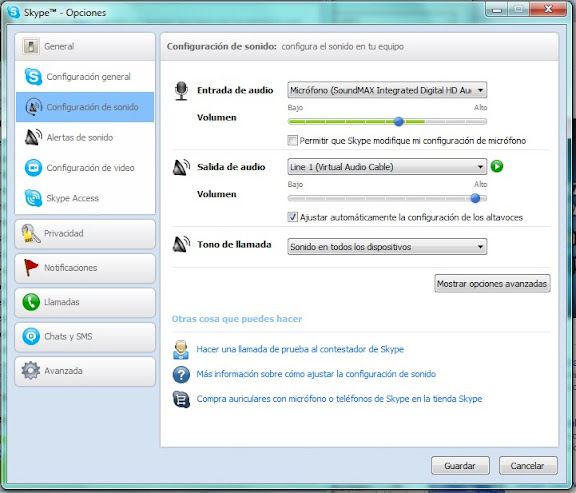
Task: Open Configuración de video settings
Action: [x=85, y=168]
